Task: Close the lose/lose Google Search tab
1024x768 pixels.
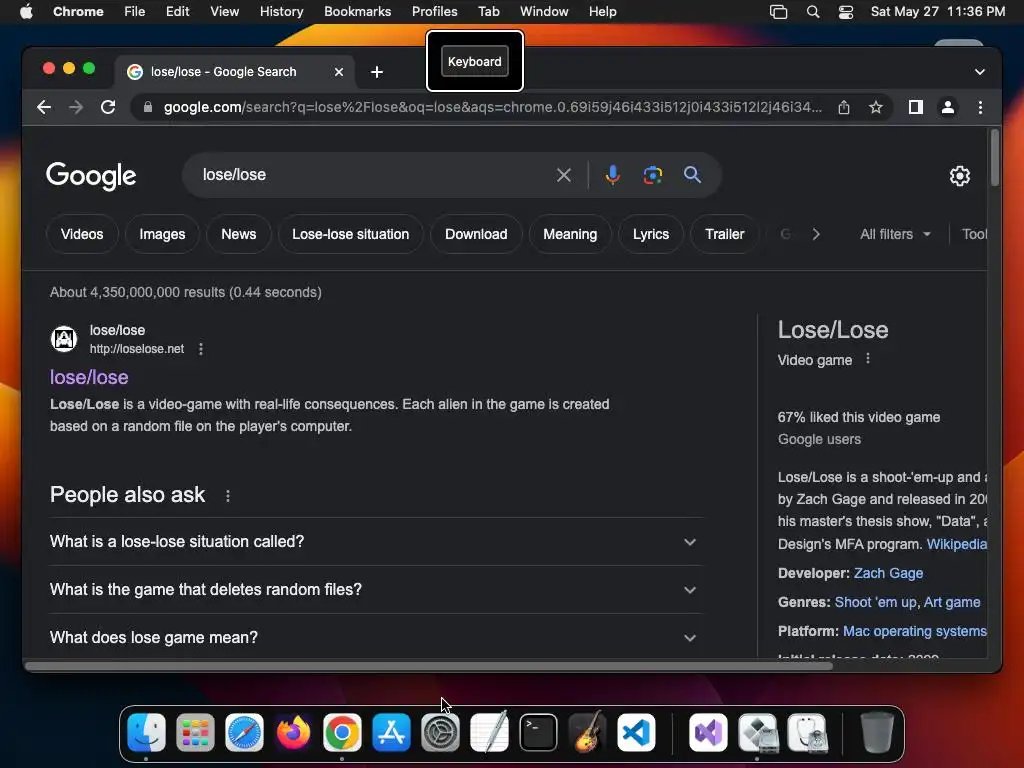Action: coord(339,72)
